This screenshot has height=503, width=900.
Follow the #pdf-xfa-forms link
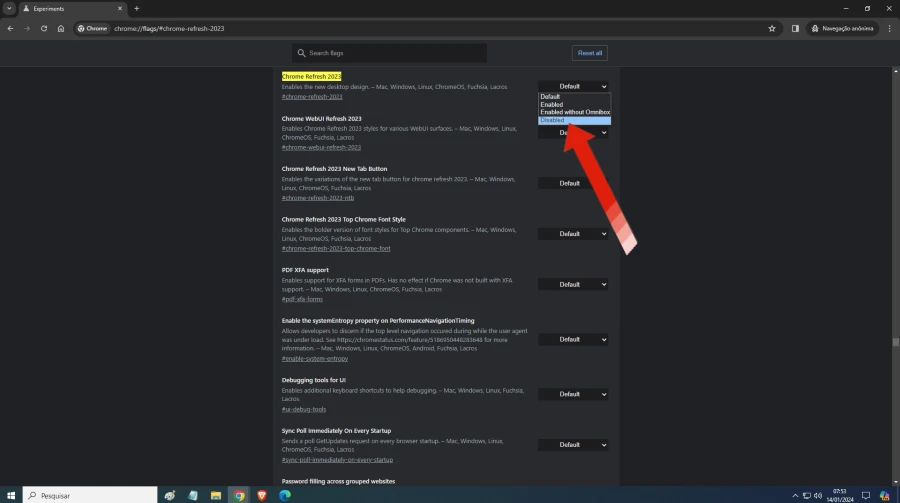point(302,299)
